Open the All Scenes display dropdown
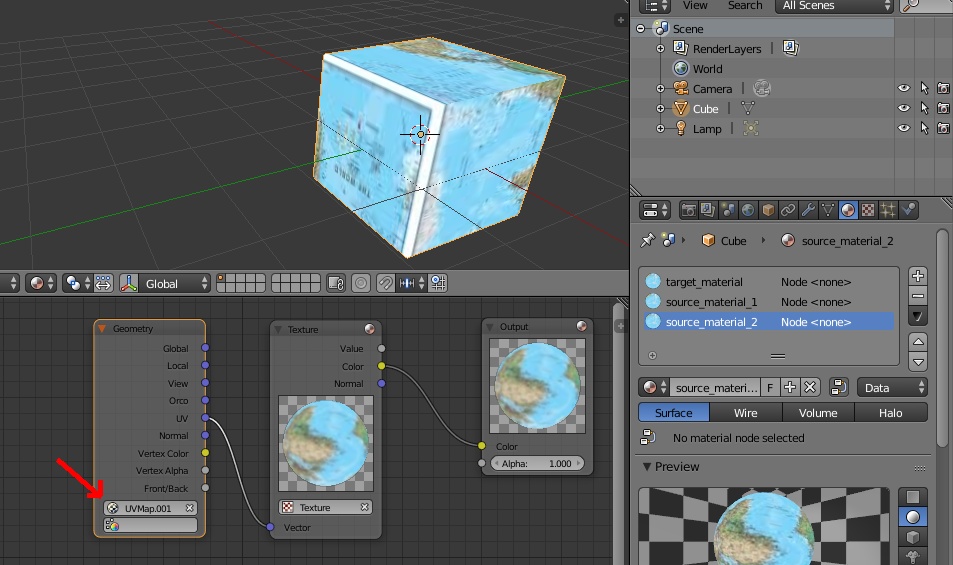Image resolution: width=953 pixels, height=565 pixels. click(834, 5)
